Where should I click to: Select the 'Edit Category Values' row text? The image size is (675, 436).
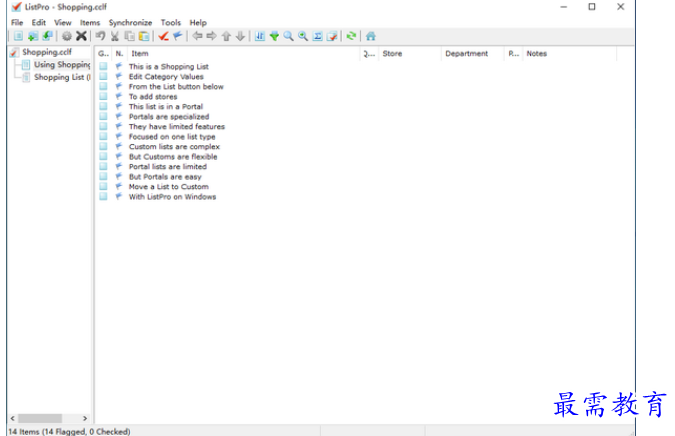click(166, 76)
